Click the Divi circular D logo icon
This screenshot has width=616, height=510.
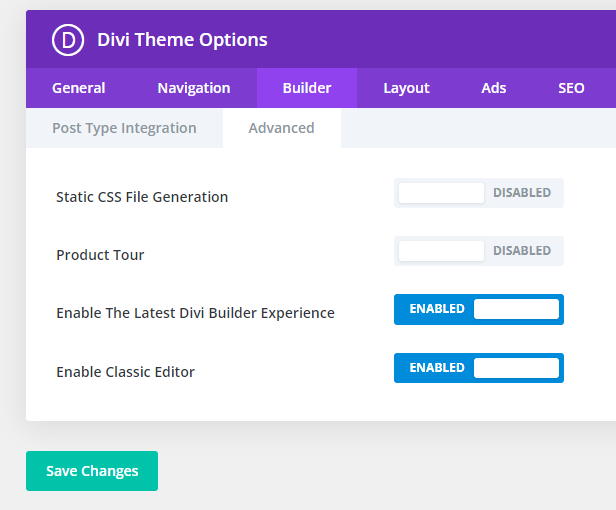[x=68, y=40]
